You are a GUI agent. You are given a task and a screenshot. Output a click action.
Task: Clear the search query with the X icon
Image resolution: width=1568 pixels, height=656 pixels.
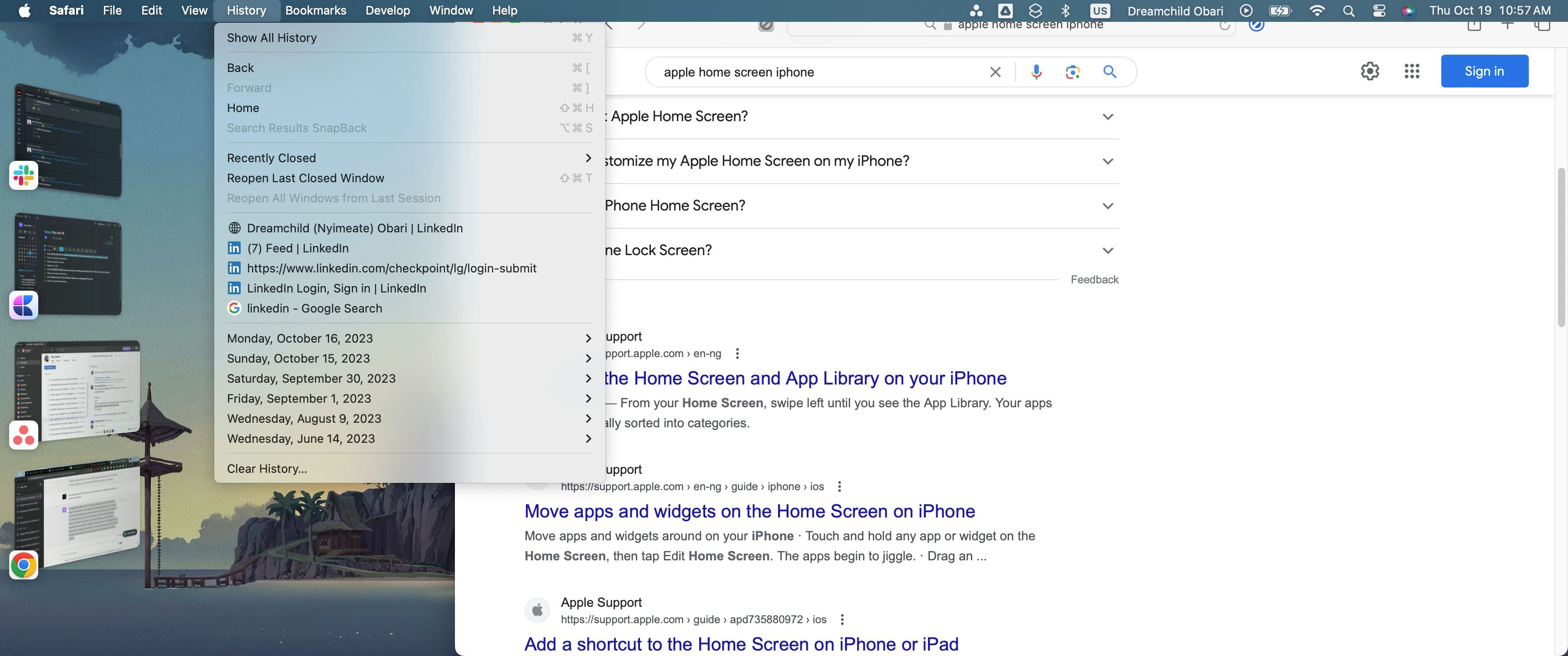pos(995,71)
